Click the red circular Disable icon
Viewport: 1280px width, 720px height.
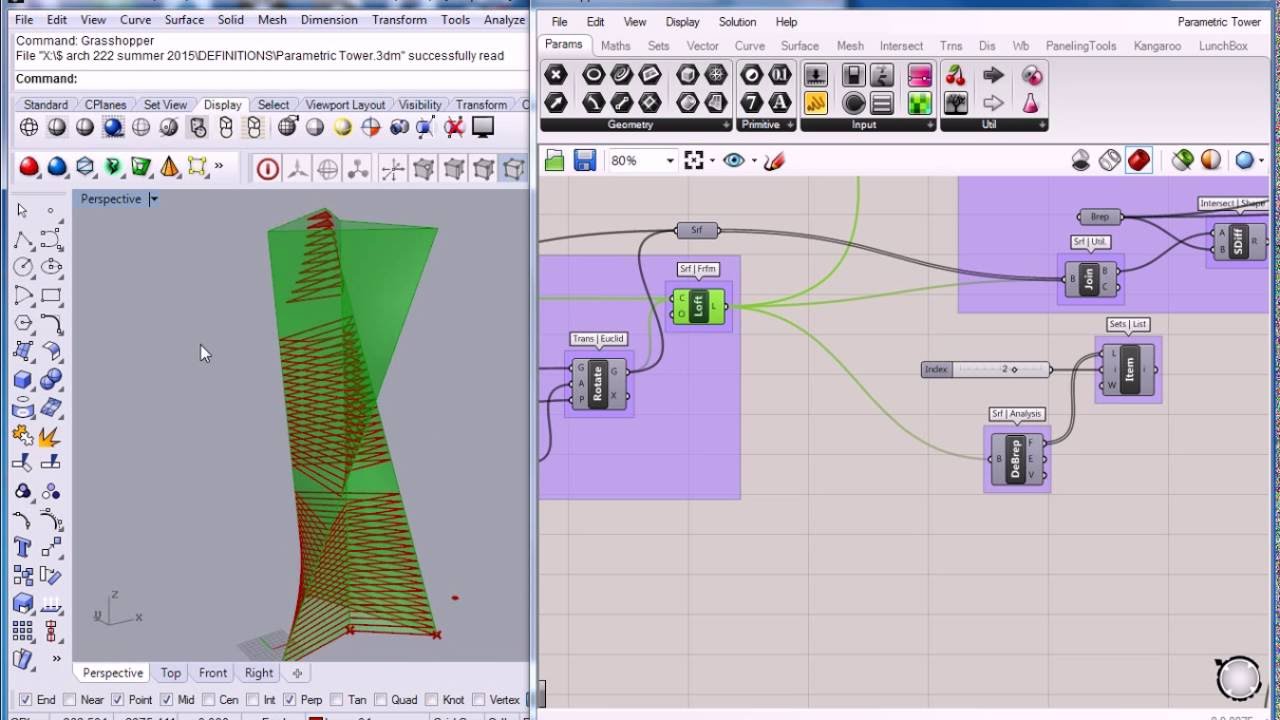[268, 169]
